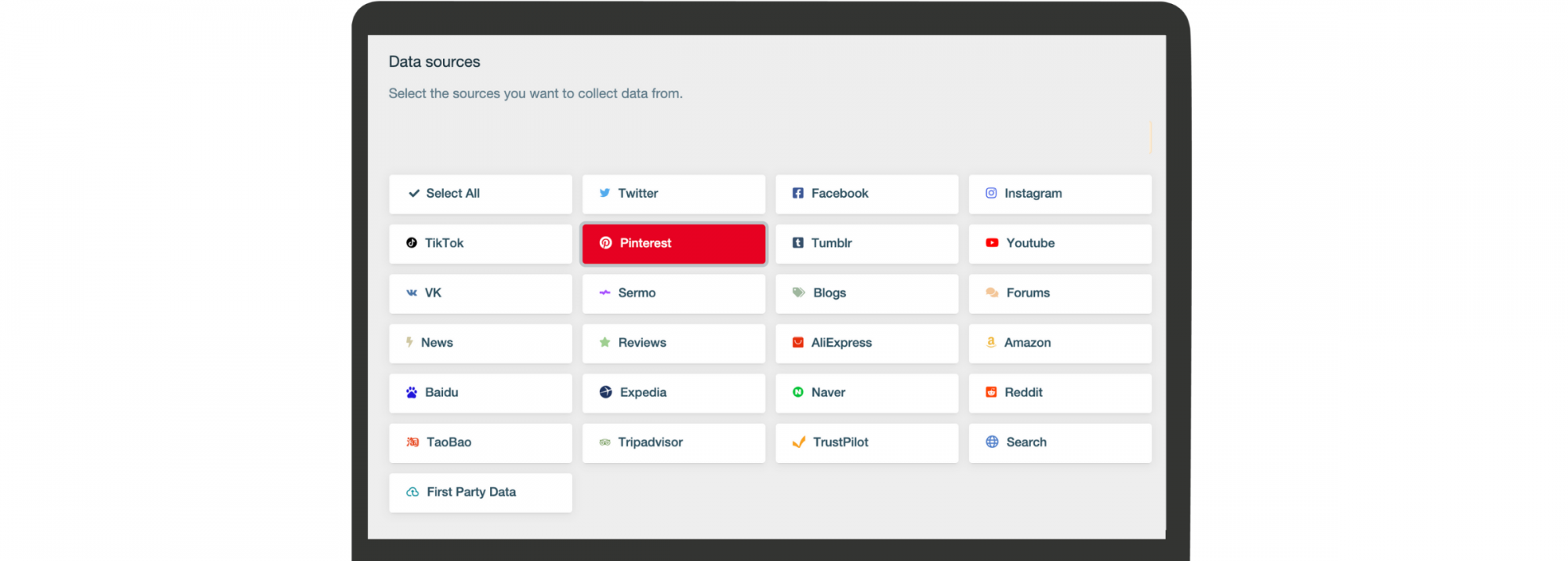Select the Tripadvisor source tile
1568x561 pixels.
[673, 443]
